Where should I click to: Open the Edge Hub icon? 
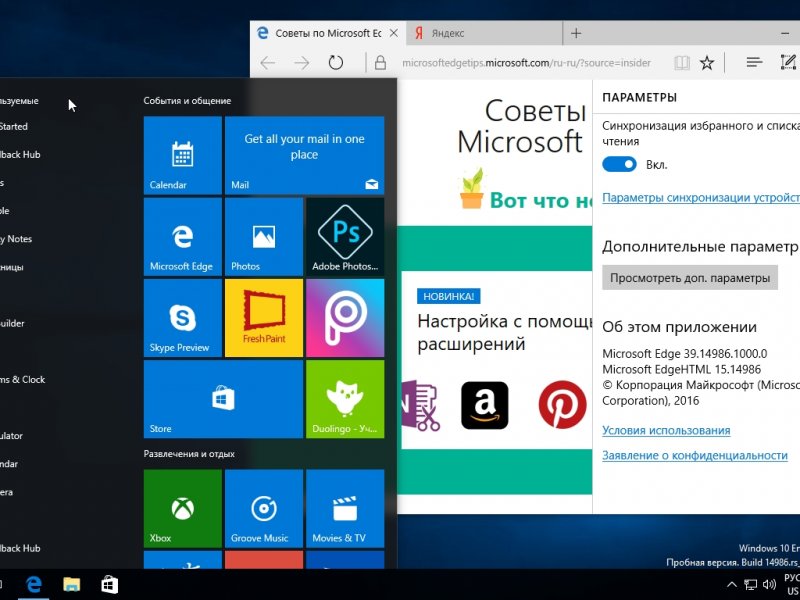(x=754, y=63)
